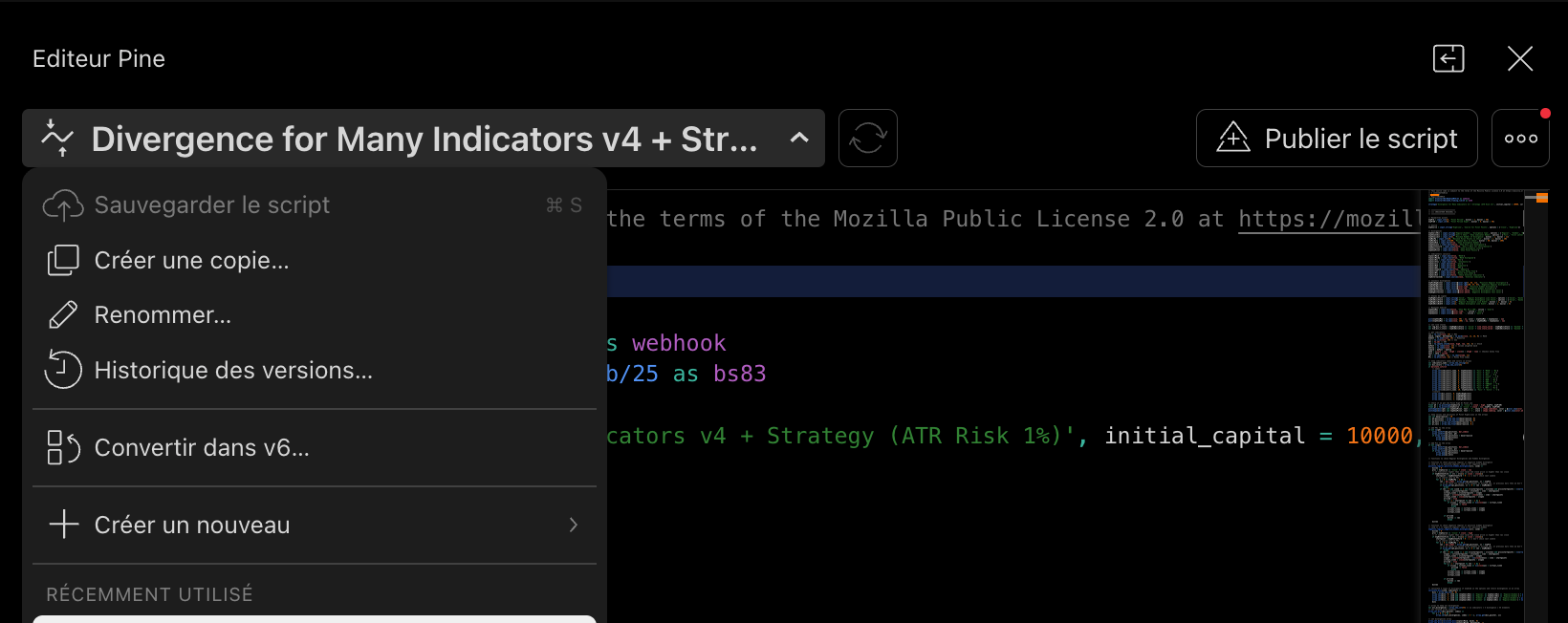
Task: Open the three-dots more options menu
Action: tap(1521, 139)
